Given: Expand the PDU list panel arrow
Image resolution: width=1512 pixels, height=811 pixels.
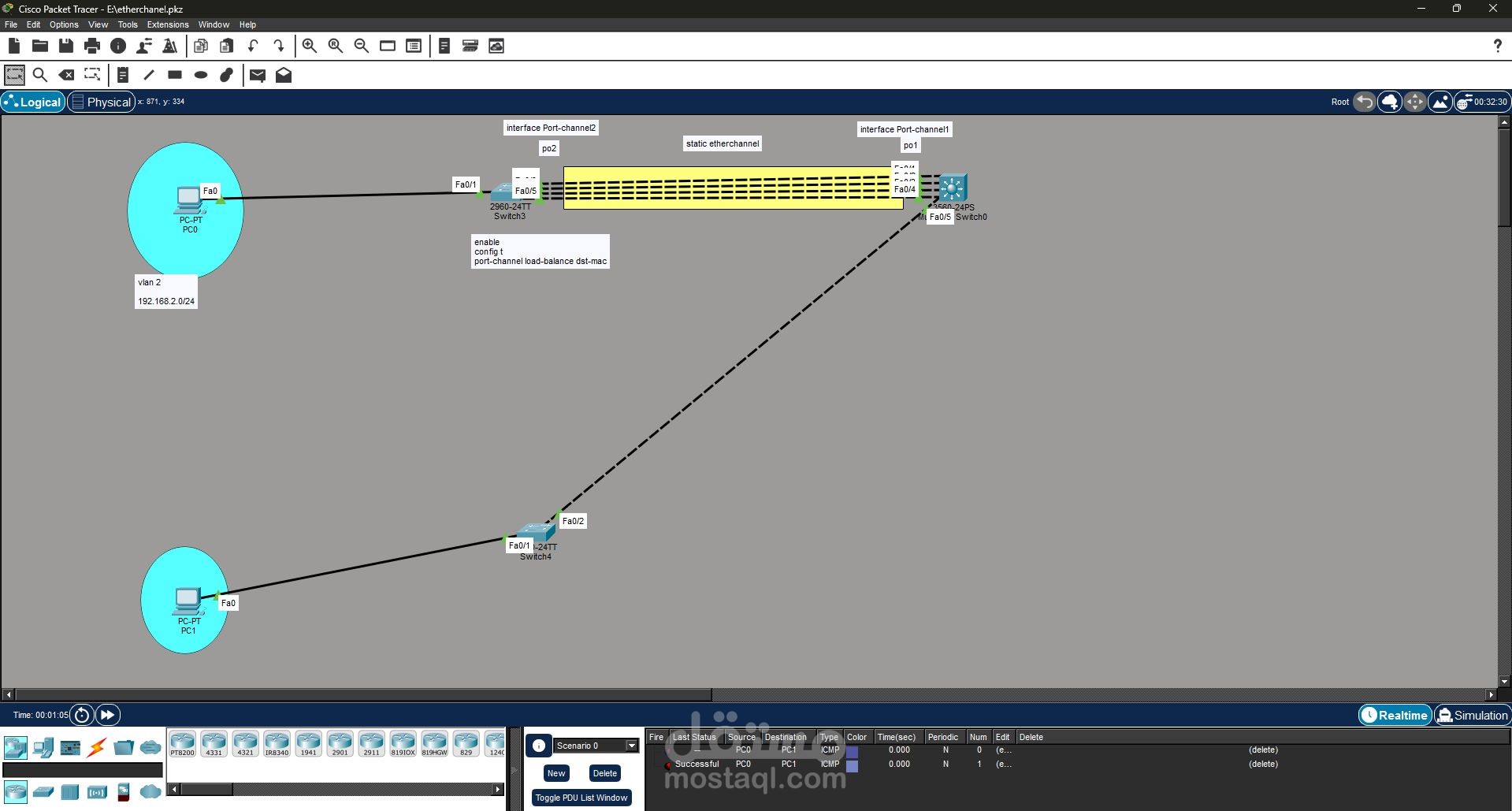Looking at the screenshot, I should (x=515, y=768).
